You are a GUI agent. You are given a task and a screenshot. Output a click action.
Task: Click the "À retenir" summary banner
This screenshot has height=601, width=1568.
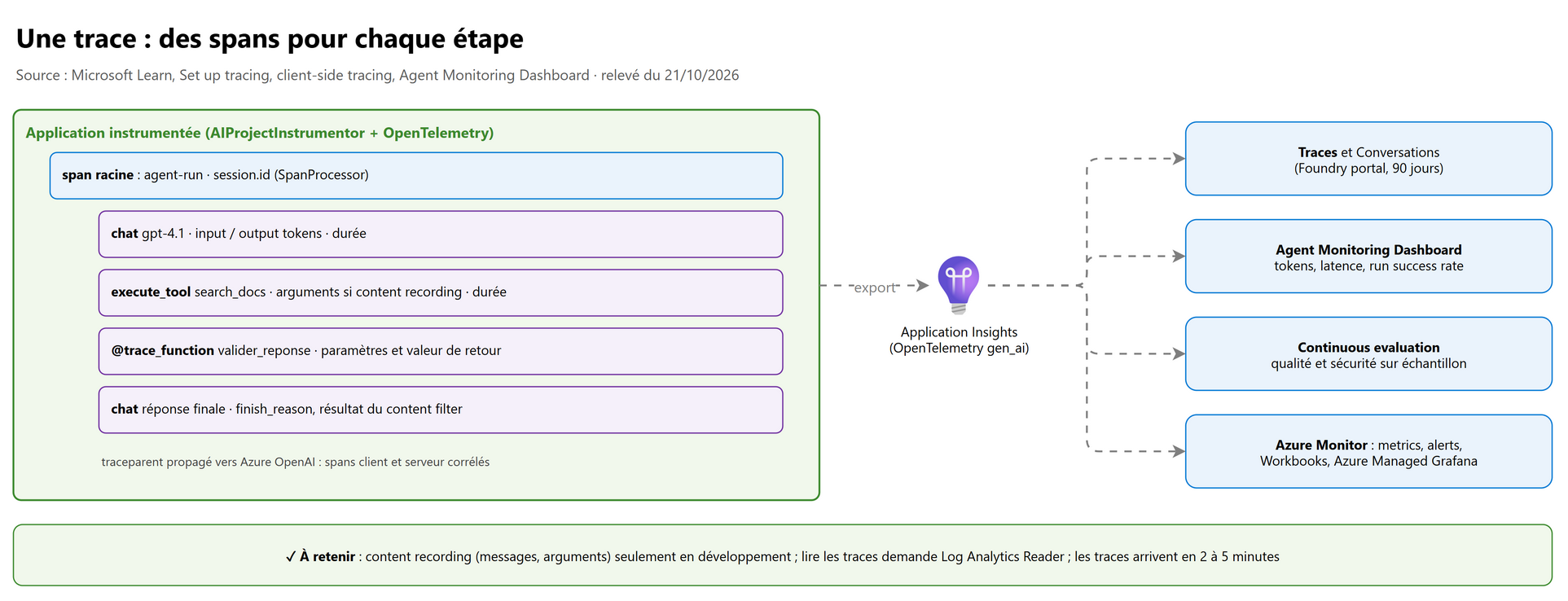click(x=783, y=555)
